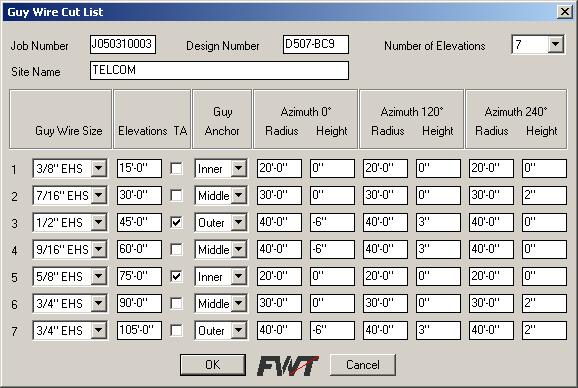
Task: Click the 60'-0" elevation field
Action: (x=139, y=249)
